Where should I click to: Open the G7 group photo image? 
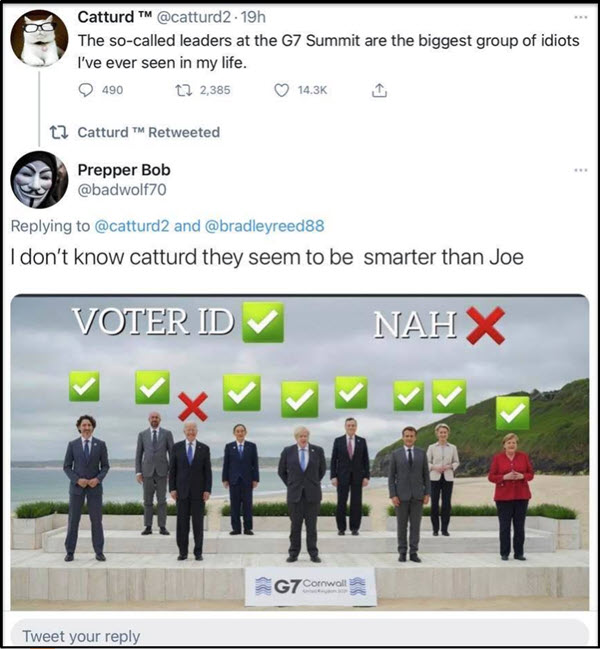[300, 452]
